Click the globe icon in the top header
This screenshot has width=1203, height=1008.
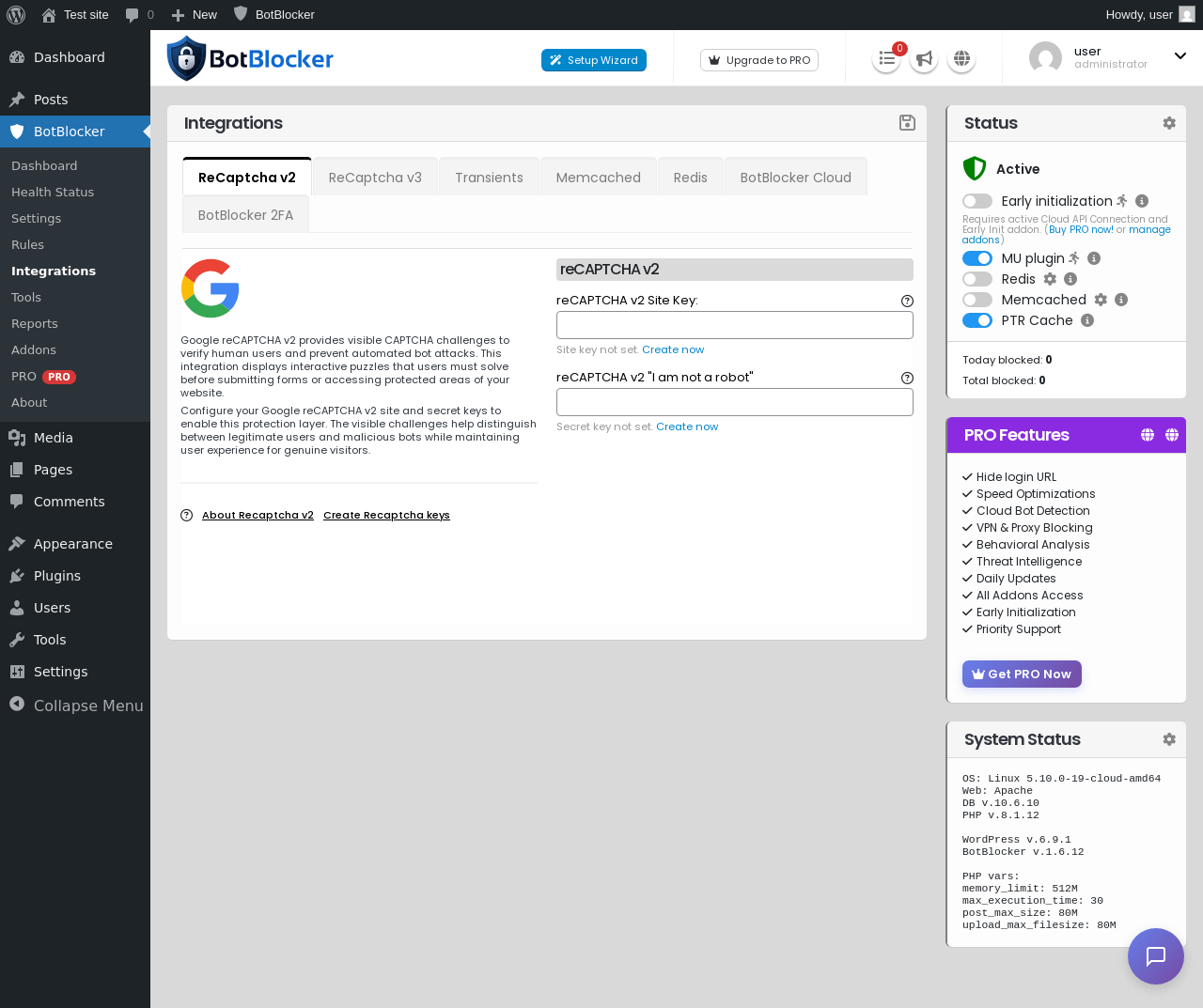tap(961, 59)
